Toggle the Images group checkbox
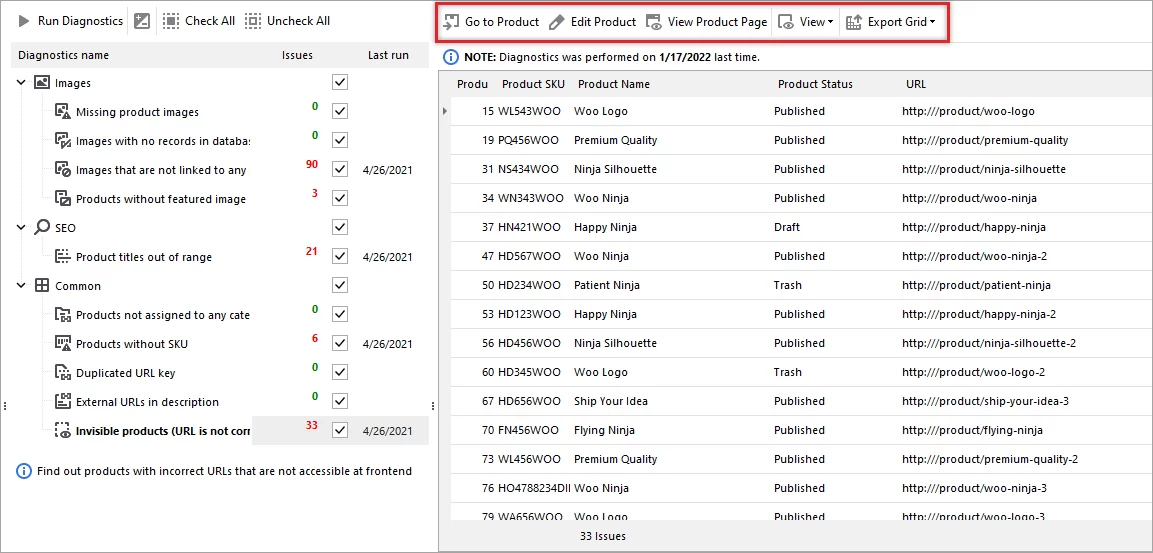 [340, 82]
